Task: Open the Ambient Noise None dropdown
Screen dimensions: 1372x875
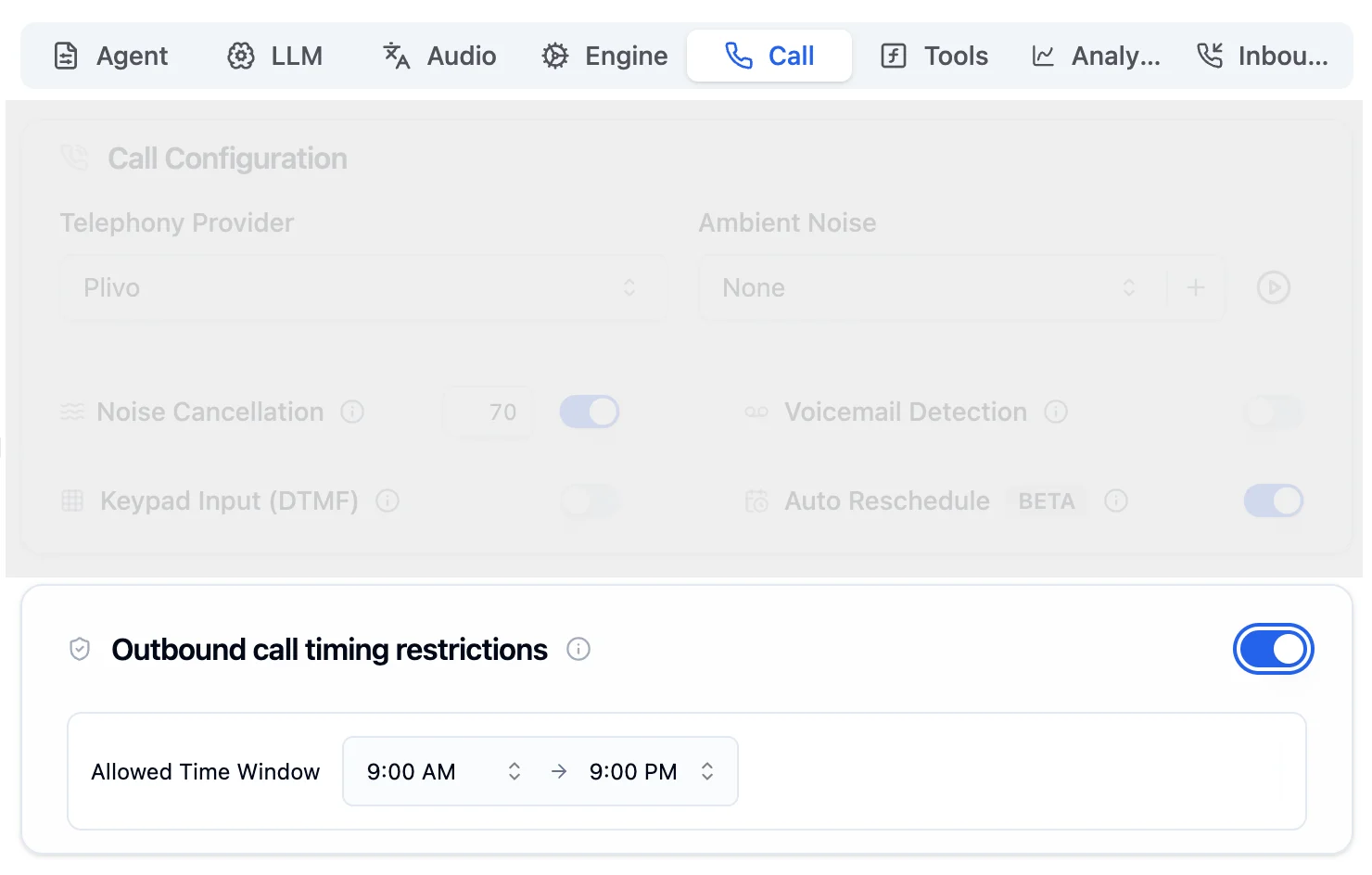Action: 933,287
